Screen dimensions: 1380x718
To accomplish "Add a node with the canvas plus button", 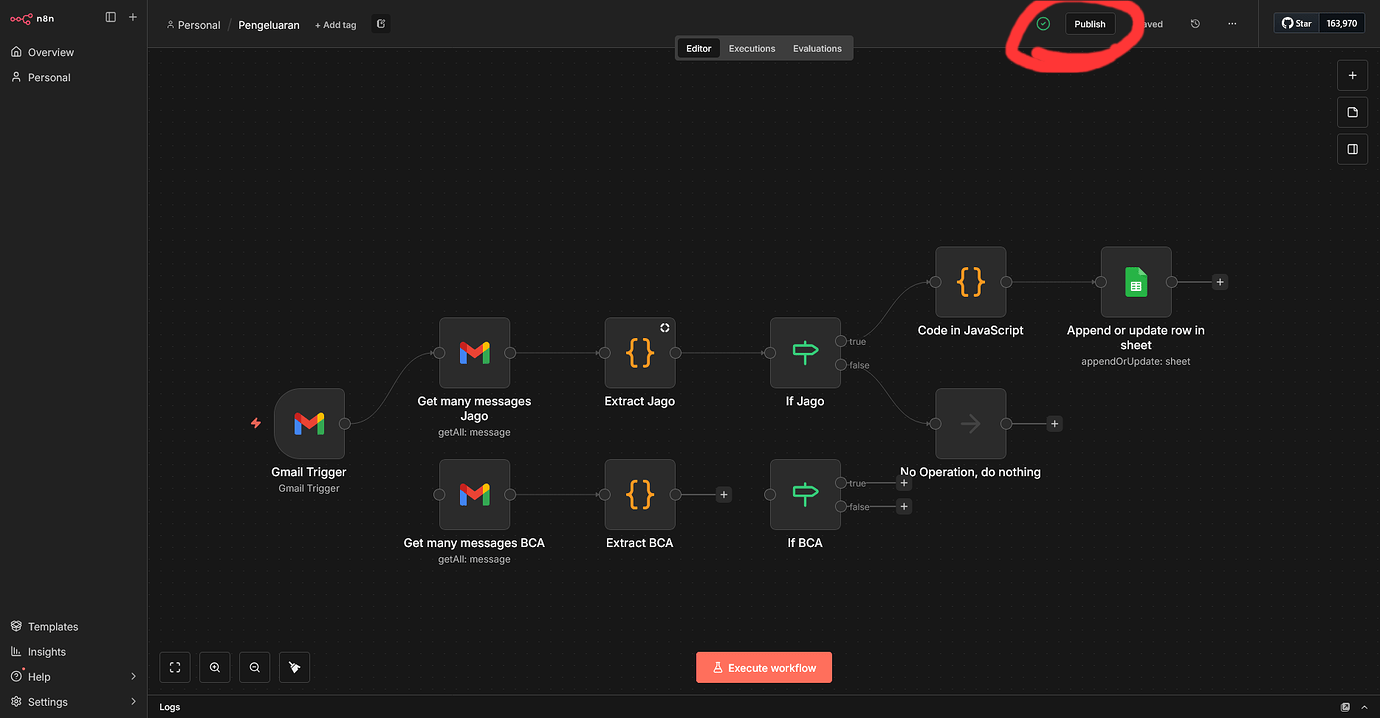I will [x=1352, y=75].
